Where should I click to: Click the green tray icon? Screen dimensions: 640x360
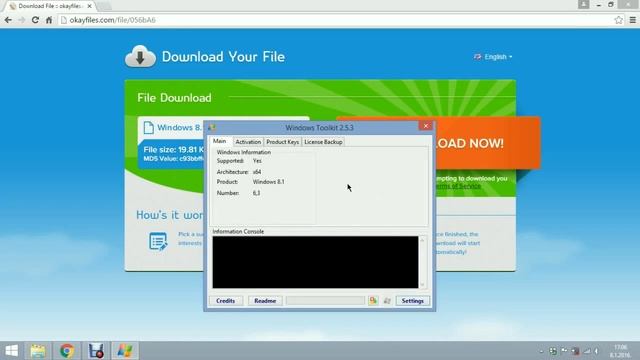coord(553,351)
